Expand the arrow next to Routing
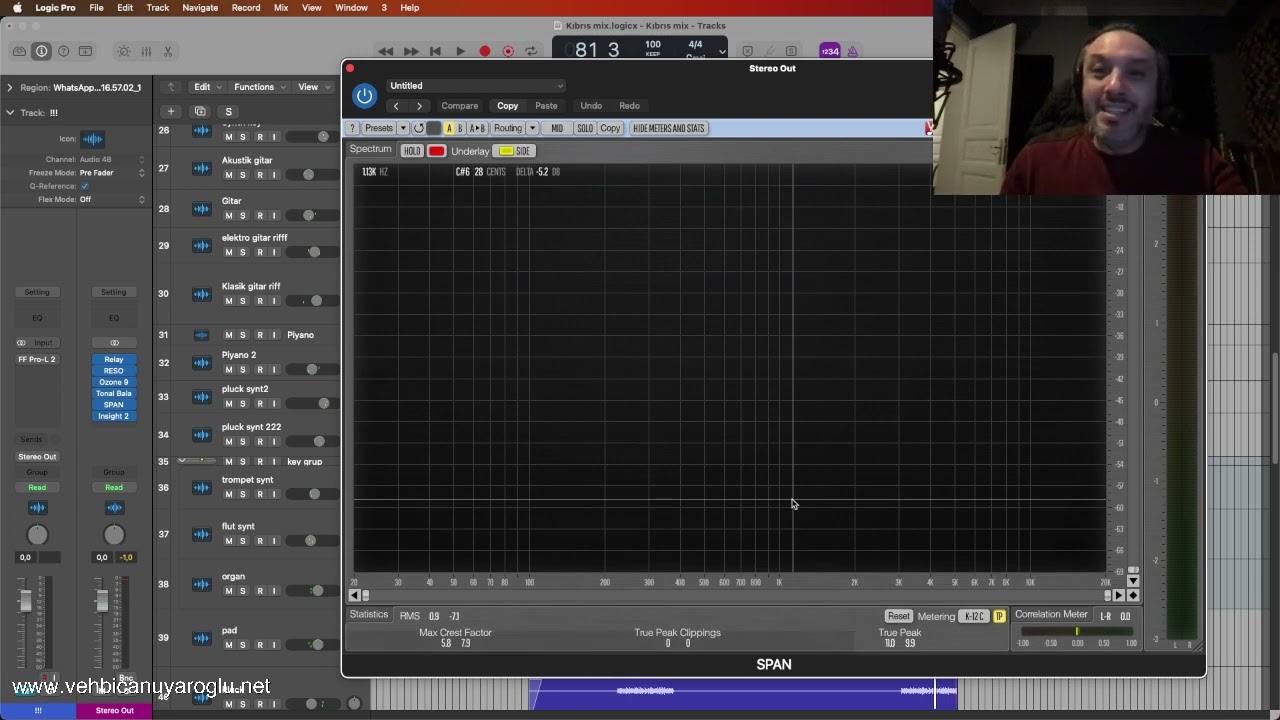The height and width of the screenshot is (720, 1280). (x=532, y=128)
